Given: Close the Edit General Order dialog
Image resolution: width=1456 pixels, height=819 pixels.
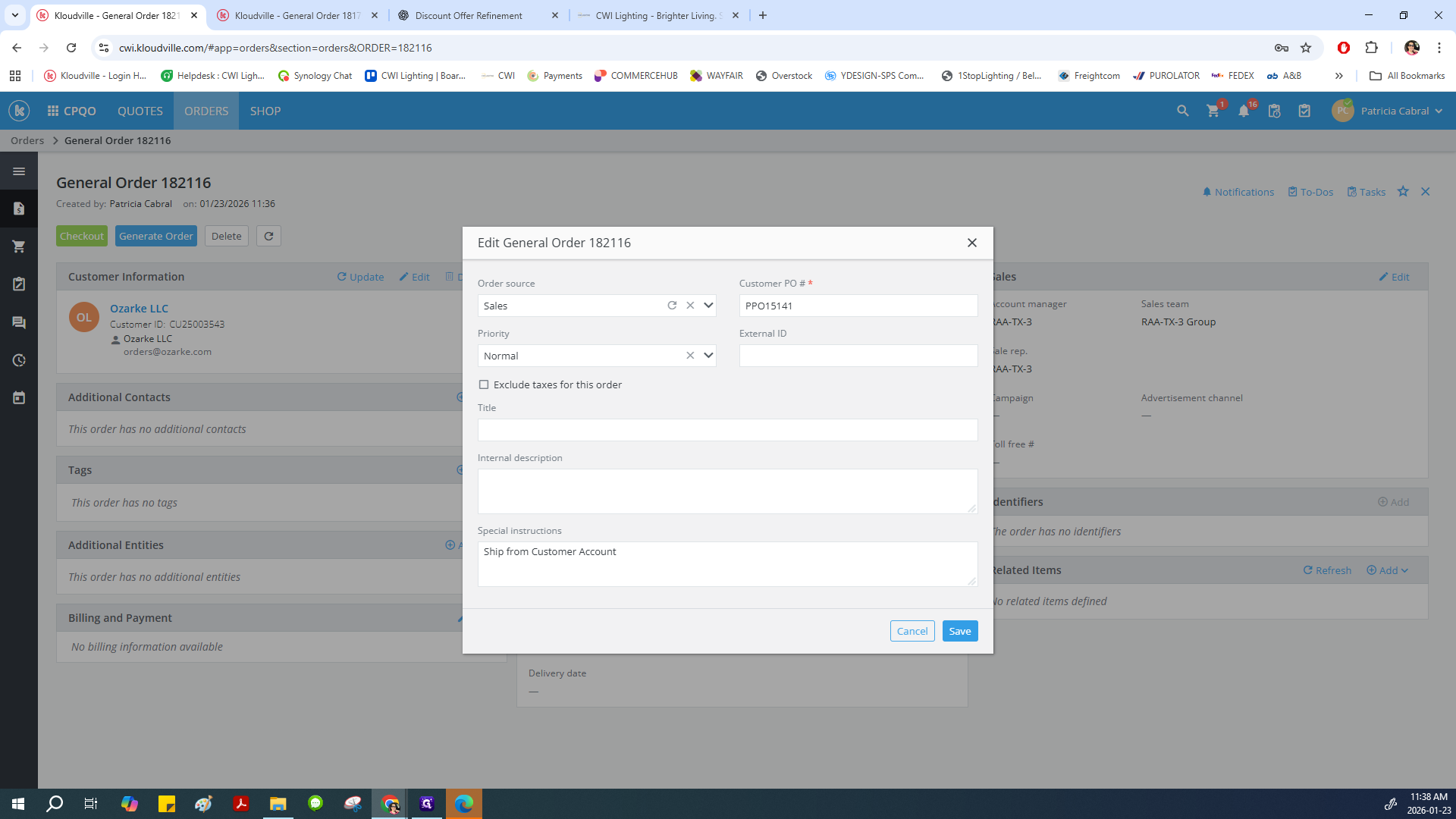Looking at the screenshot, I should [971, 243].
